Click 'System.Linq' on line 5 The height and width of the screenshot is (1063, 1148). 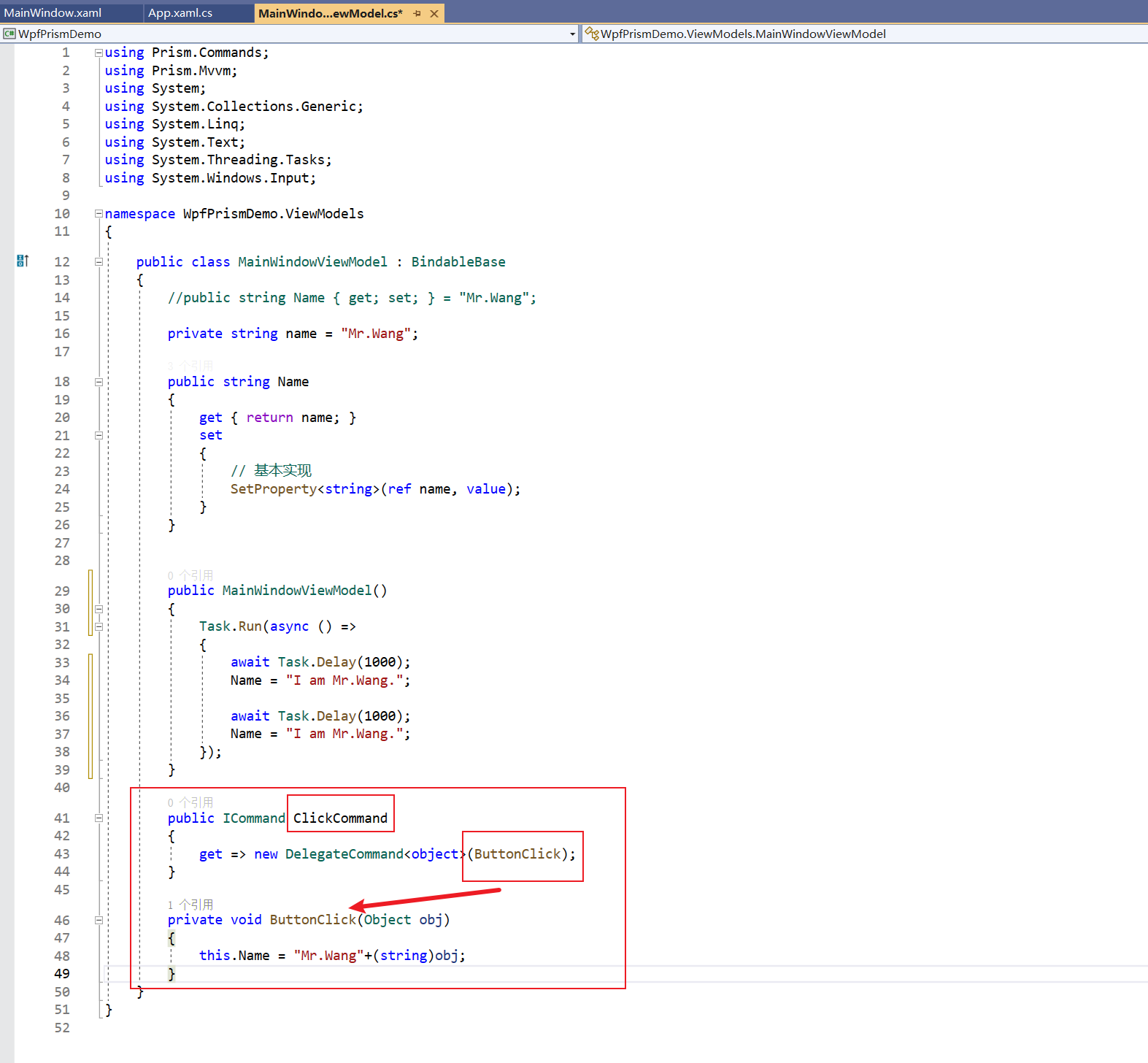coord(195,124)
